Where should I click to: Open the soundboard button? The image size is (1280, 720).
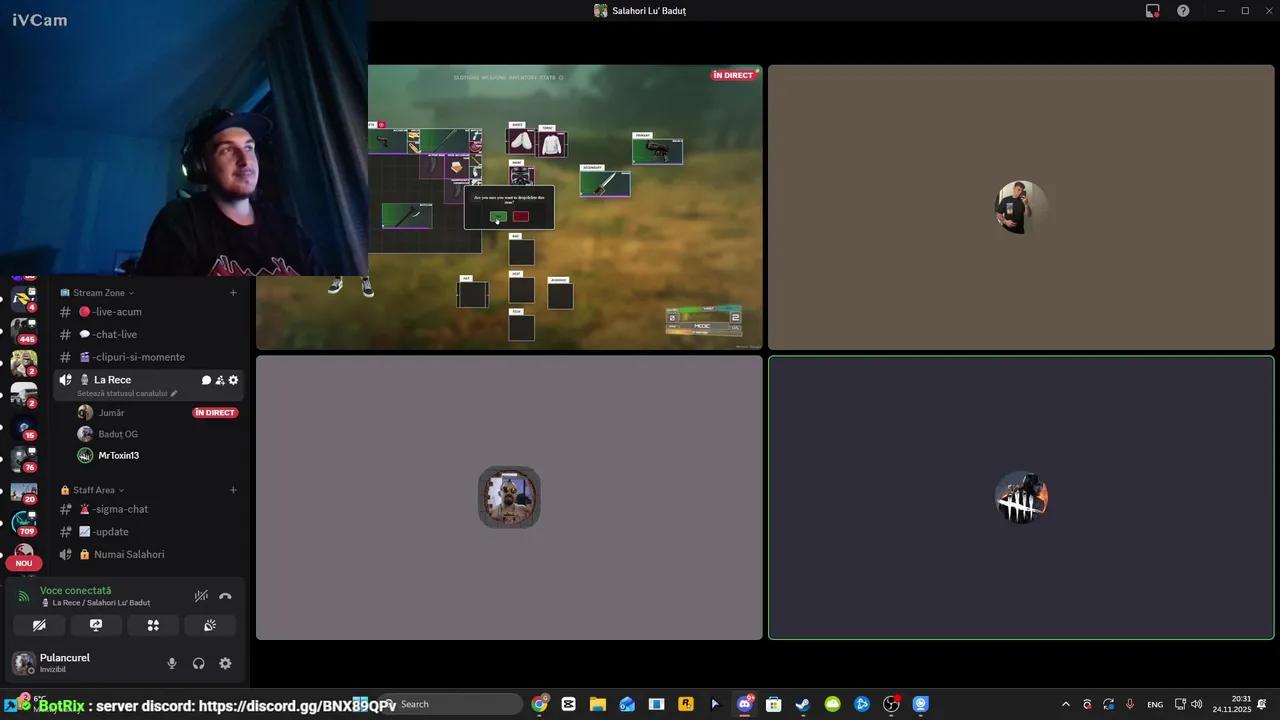pyautogui.click(x=210, y=625)
